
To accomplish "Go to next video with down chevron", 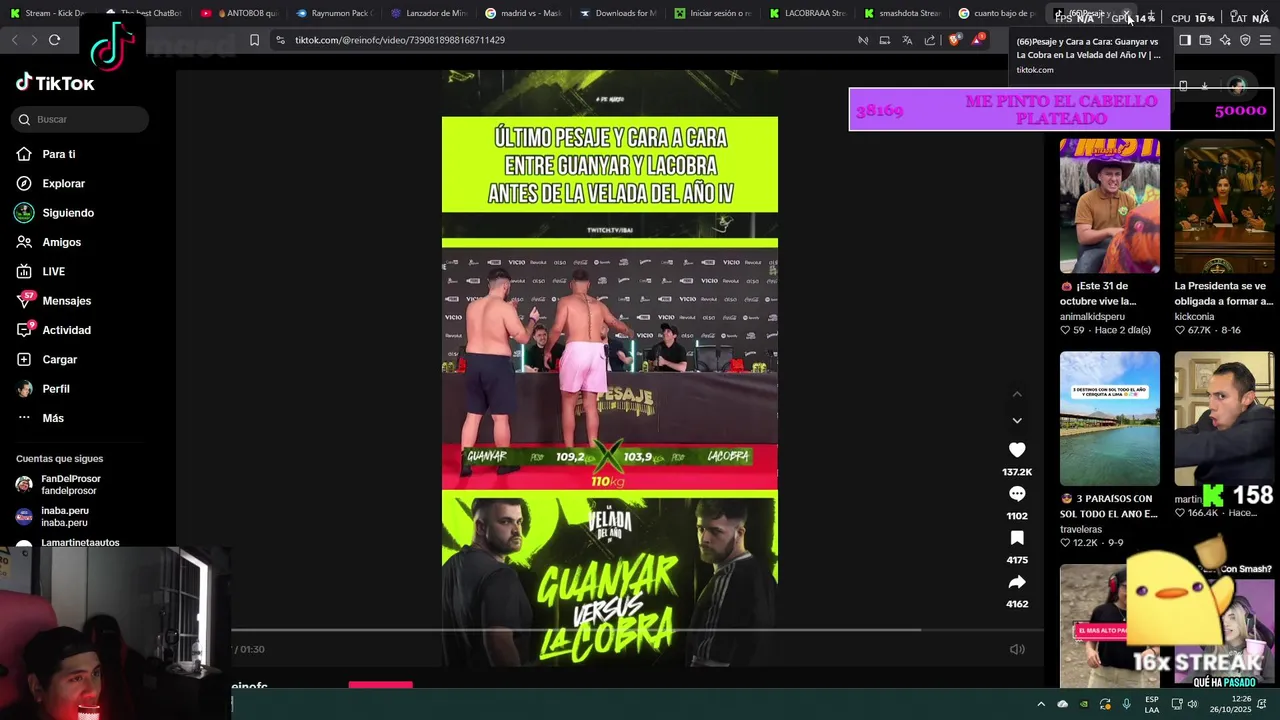I will click(1017, 420).
